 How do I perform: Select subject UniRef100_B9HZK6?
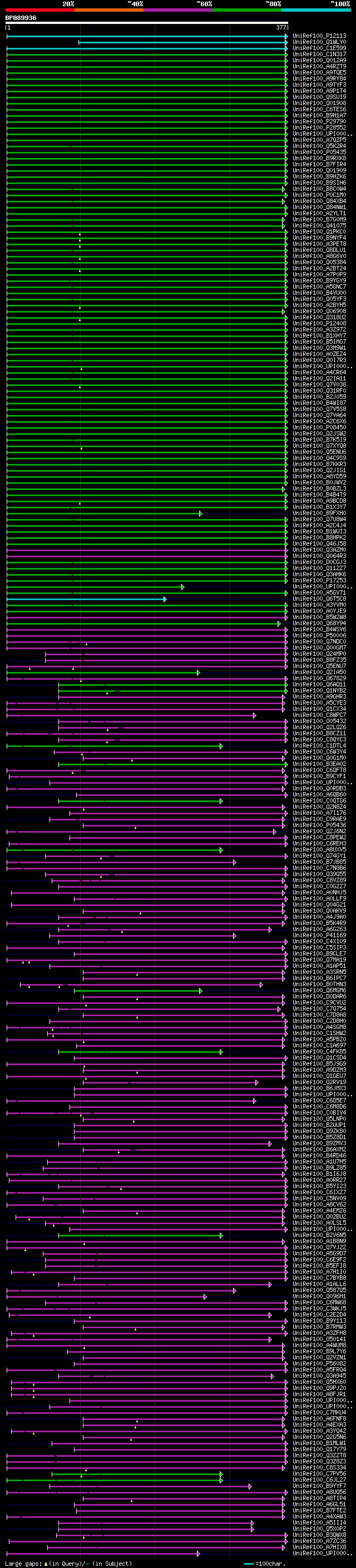pyautogui.click(x=319, y=176)
